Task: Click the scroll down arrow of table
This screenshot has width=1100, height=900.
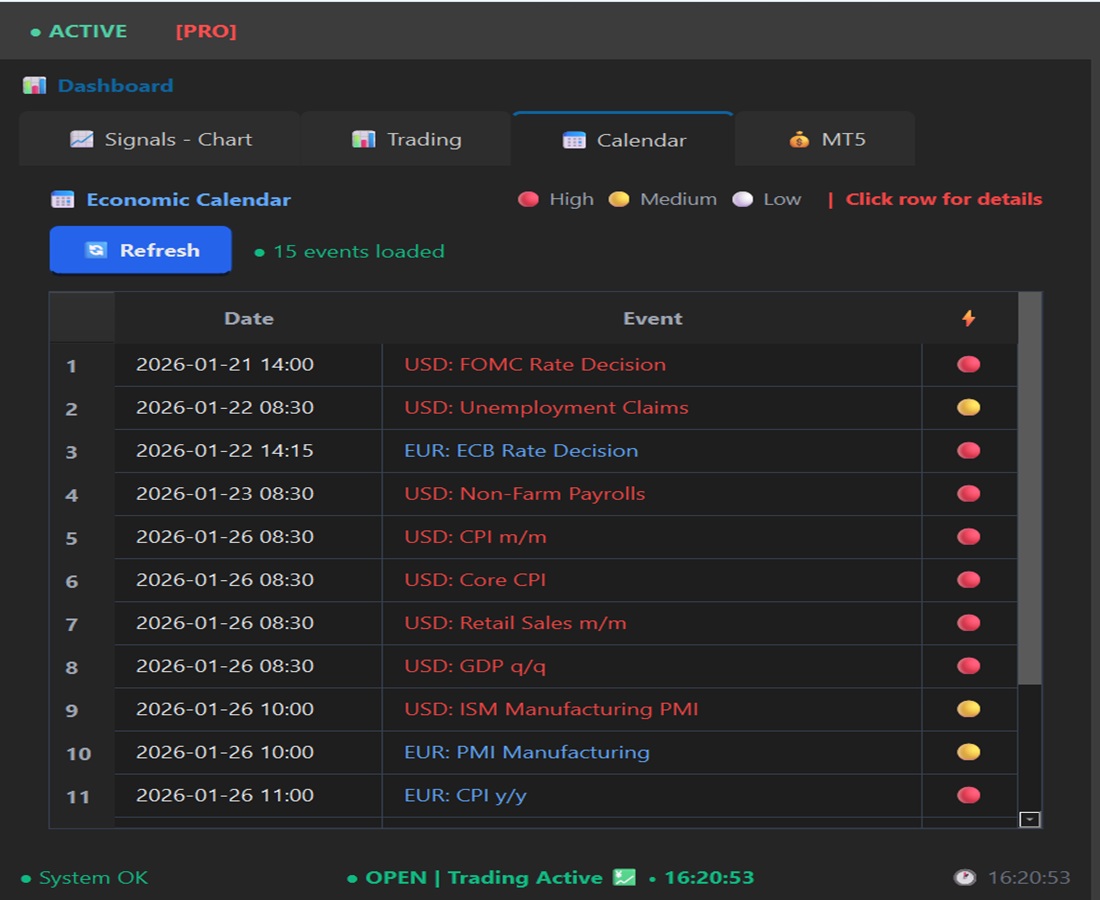Action: (1030, 820)
